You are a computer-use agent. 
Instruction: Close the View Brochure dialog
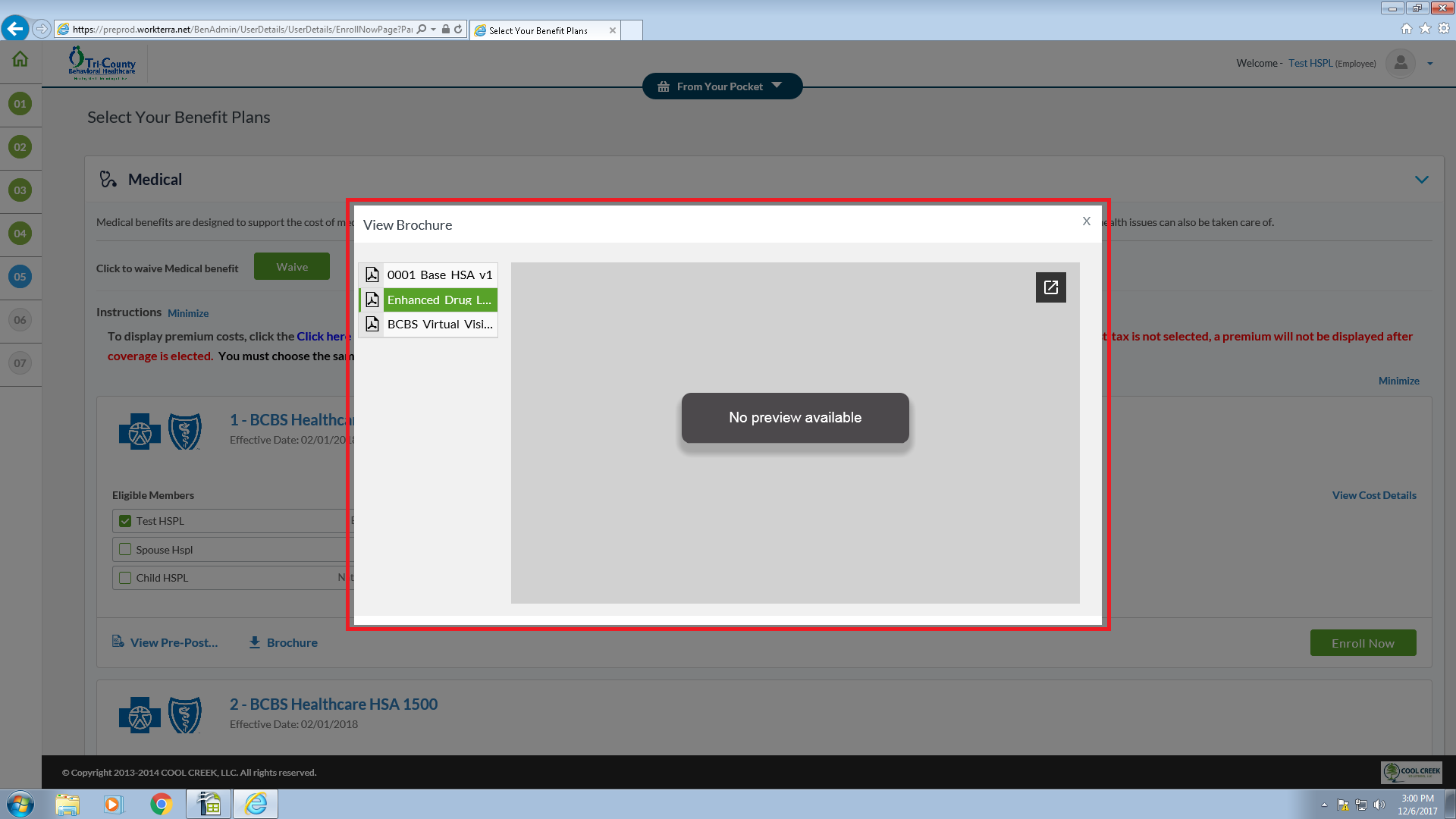coord(1086,221)
